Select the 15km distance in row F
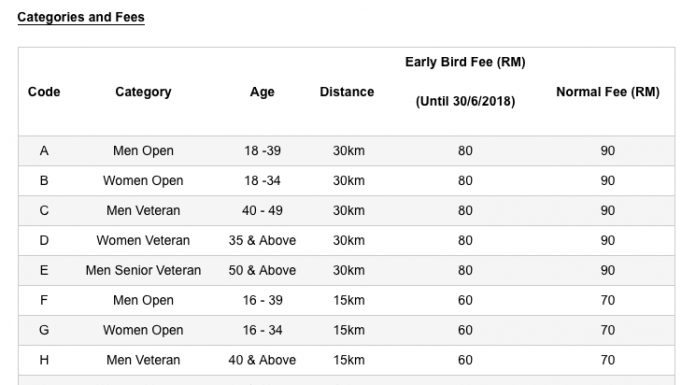The image size is (696, 385). [x=349, y=300]
